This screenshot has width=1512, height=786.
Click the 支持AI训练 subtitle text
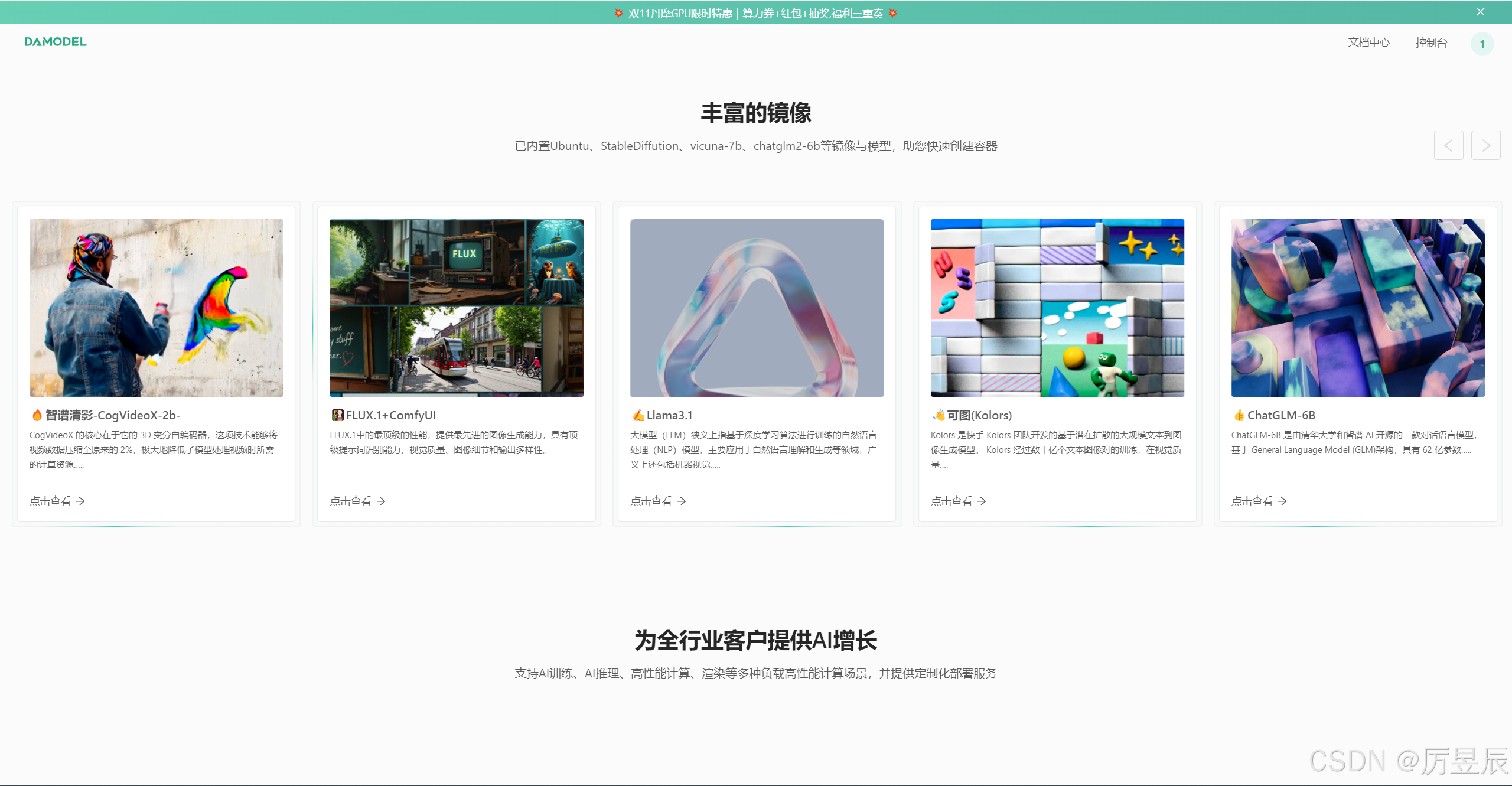[756, 673]
